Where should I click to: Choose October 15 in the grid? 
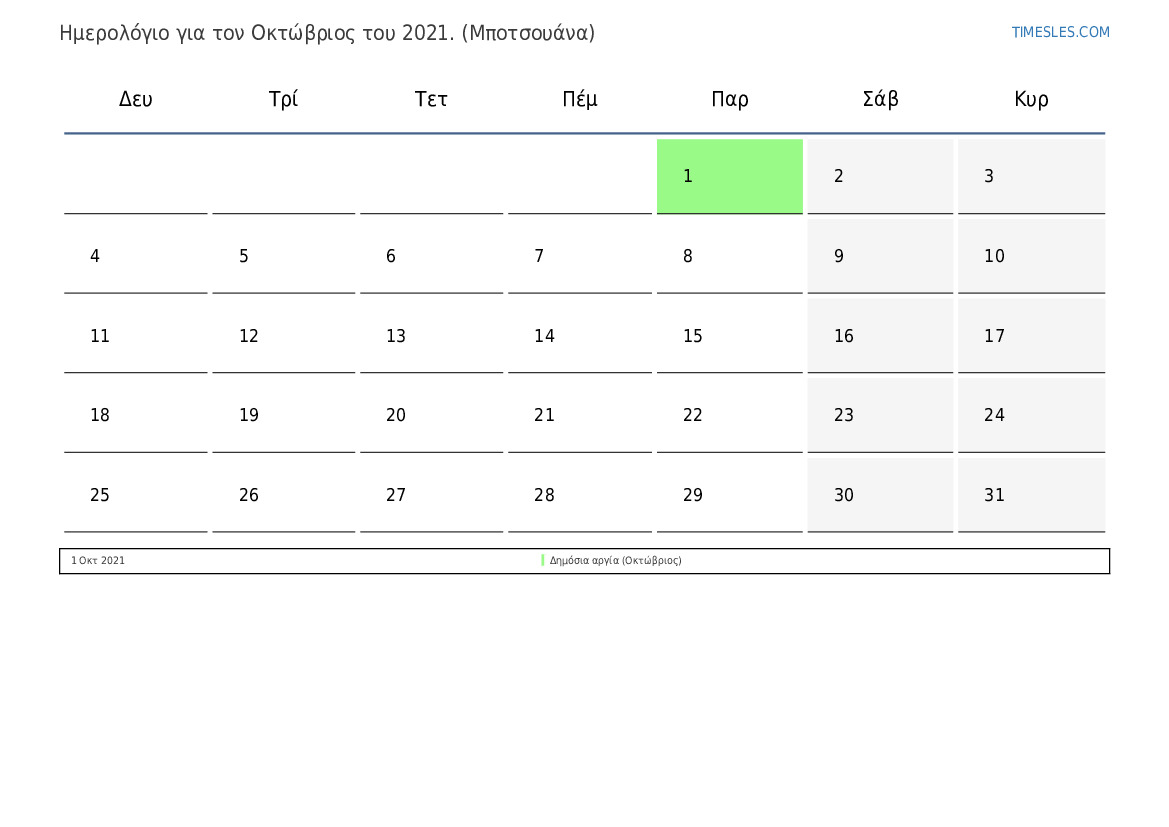click(x=729, y=336)
